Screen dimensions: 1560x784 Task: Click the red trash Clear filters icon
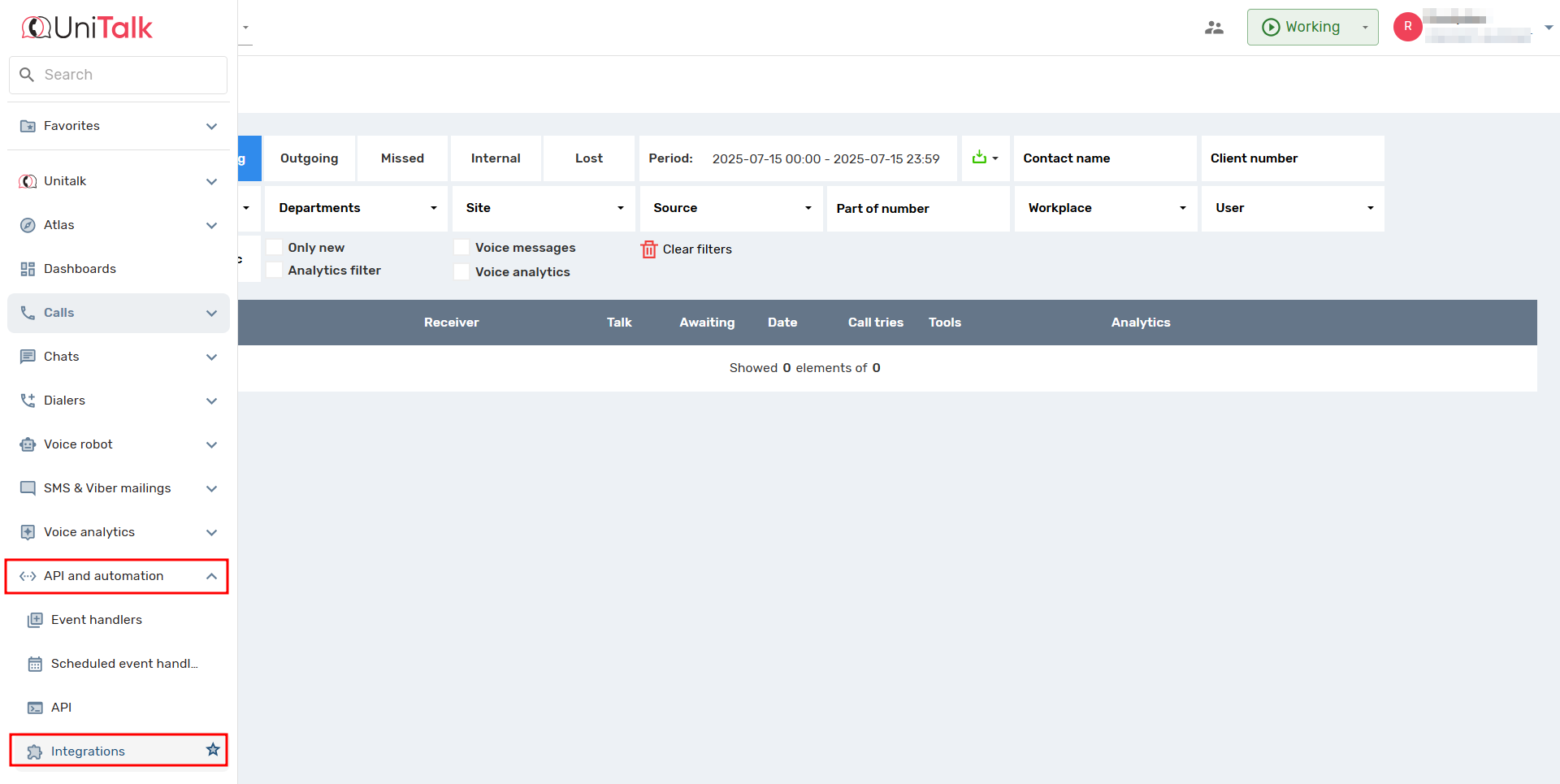click(x=648, y=249)
